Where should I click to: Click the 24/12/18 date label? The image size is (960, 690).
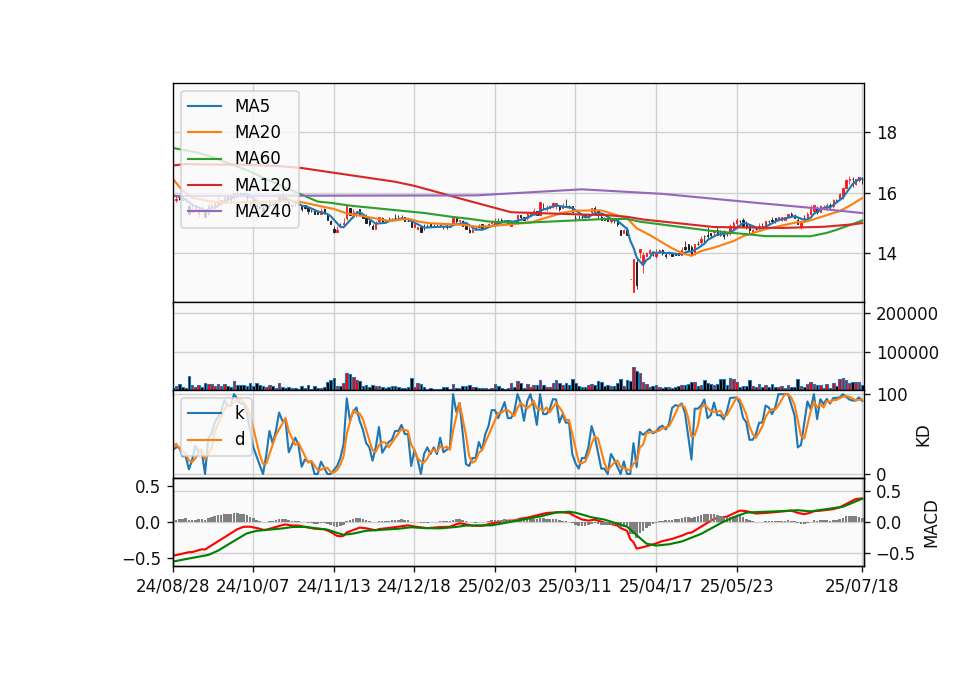(414, 586)
